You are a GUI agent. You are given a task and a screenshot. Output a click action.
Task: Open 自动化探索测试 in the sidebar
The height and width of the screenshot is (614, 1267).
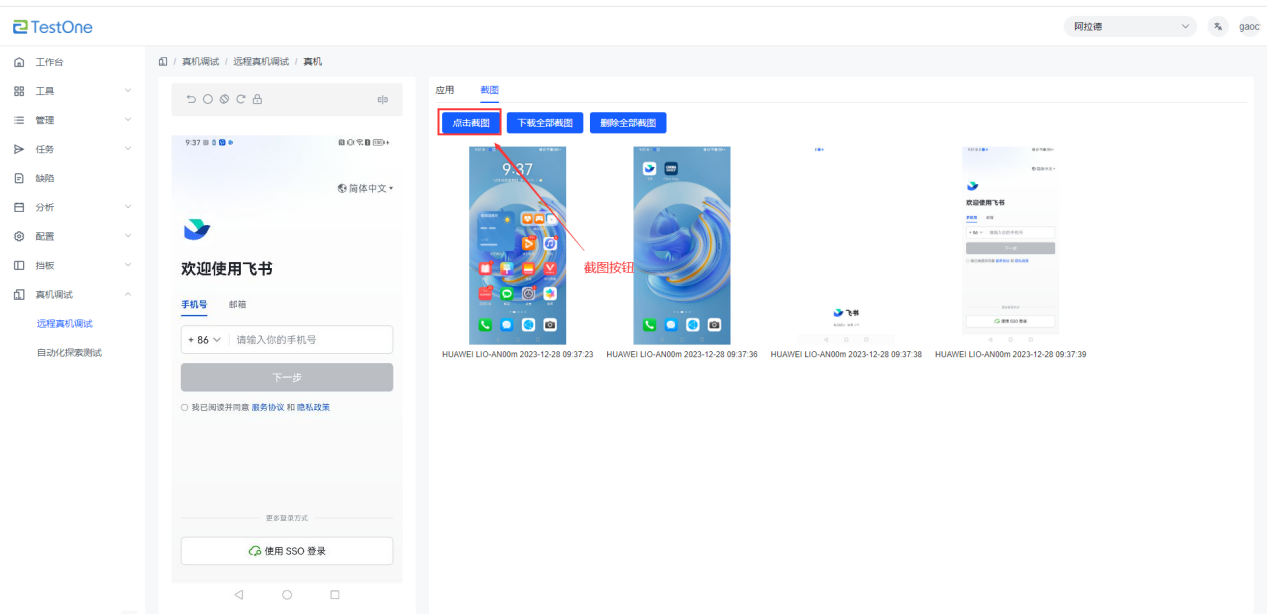coord(69,352)
